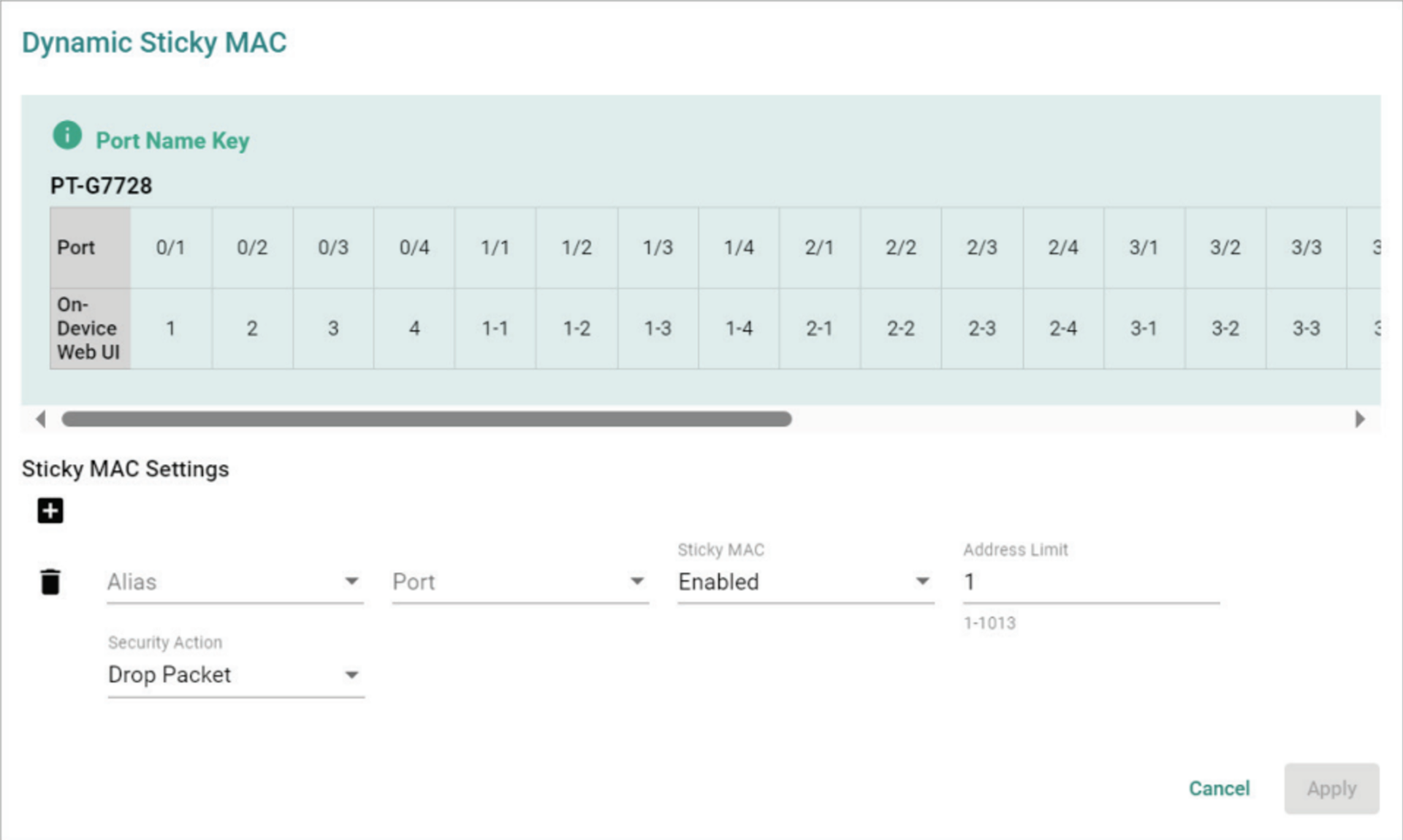Click the left scroll arrow of port table

point(41,419)
